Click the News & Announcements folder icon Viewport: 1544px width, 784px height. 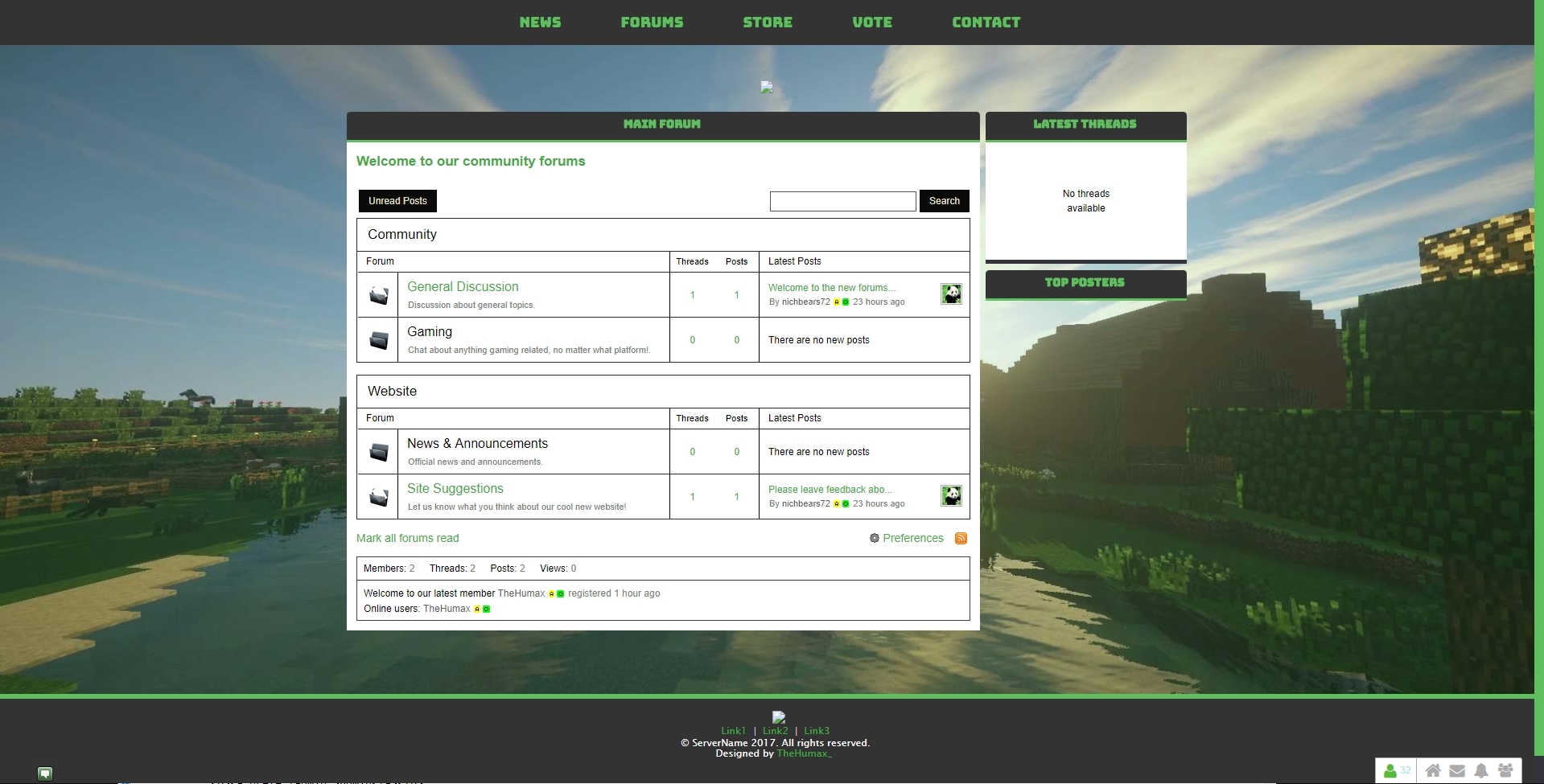378,452
